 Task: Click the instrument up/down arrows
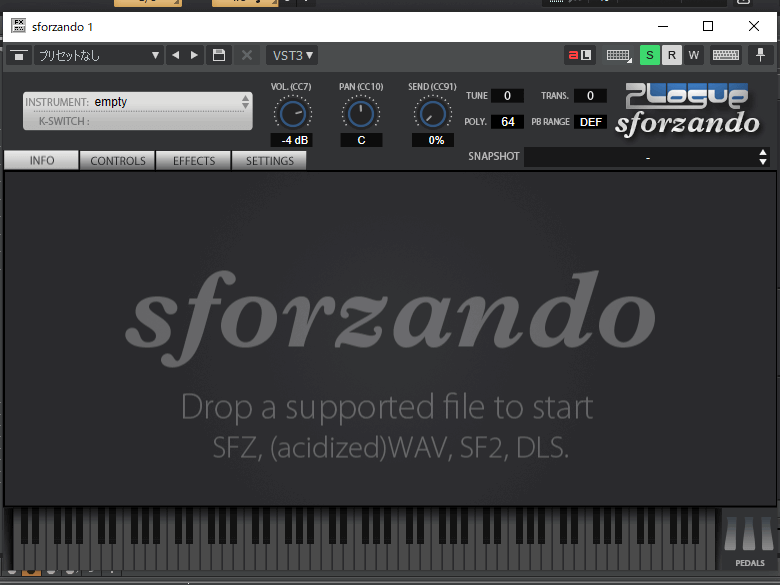(x=245, y=102)
